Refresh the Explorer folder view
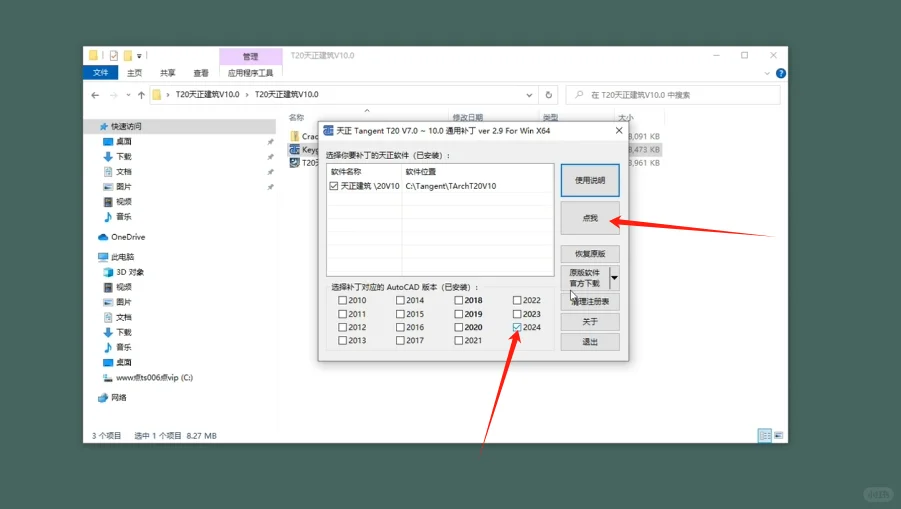Screen dimensions: 901x509 (549, 95)
